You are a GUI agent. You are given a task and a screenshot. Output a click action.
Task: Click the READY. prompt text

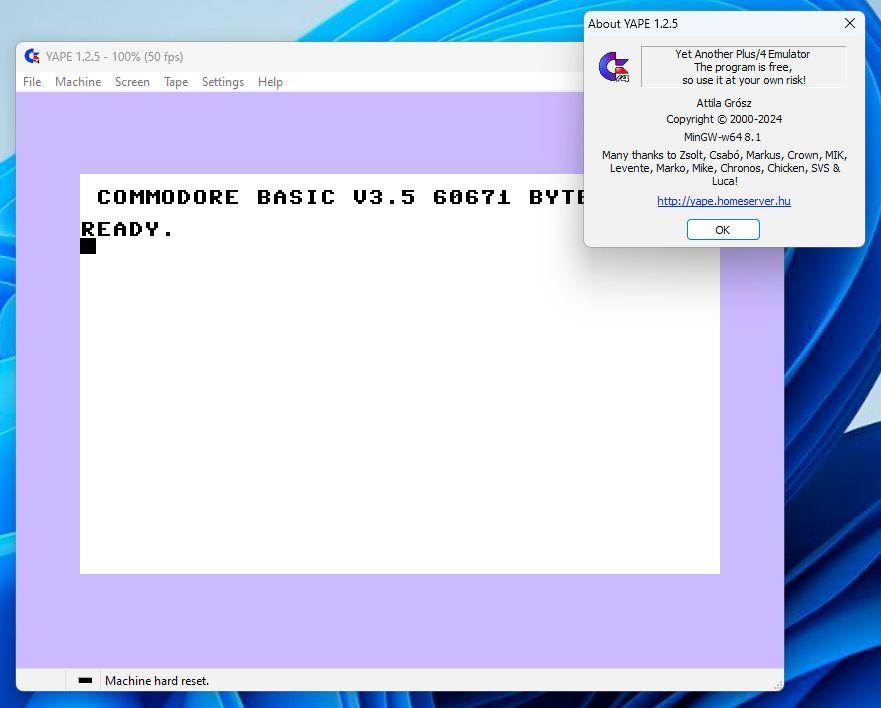point(127,229)
